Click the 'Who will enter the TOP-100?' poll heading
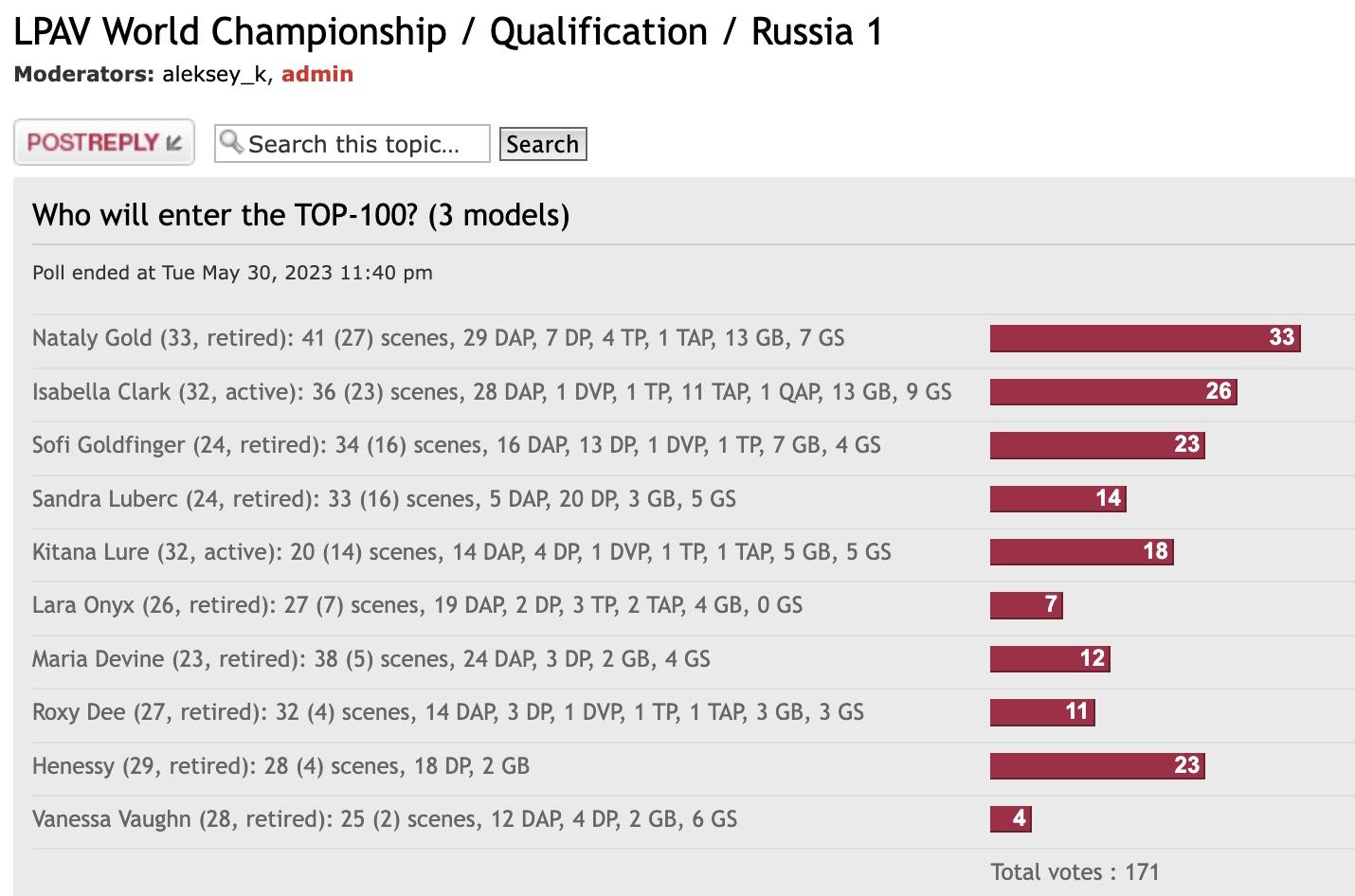Image resolution: width=1355 pixels, height=896 pixels. [x=300, y=215]
